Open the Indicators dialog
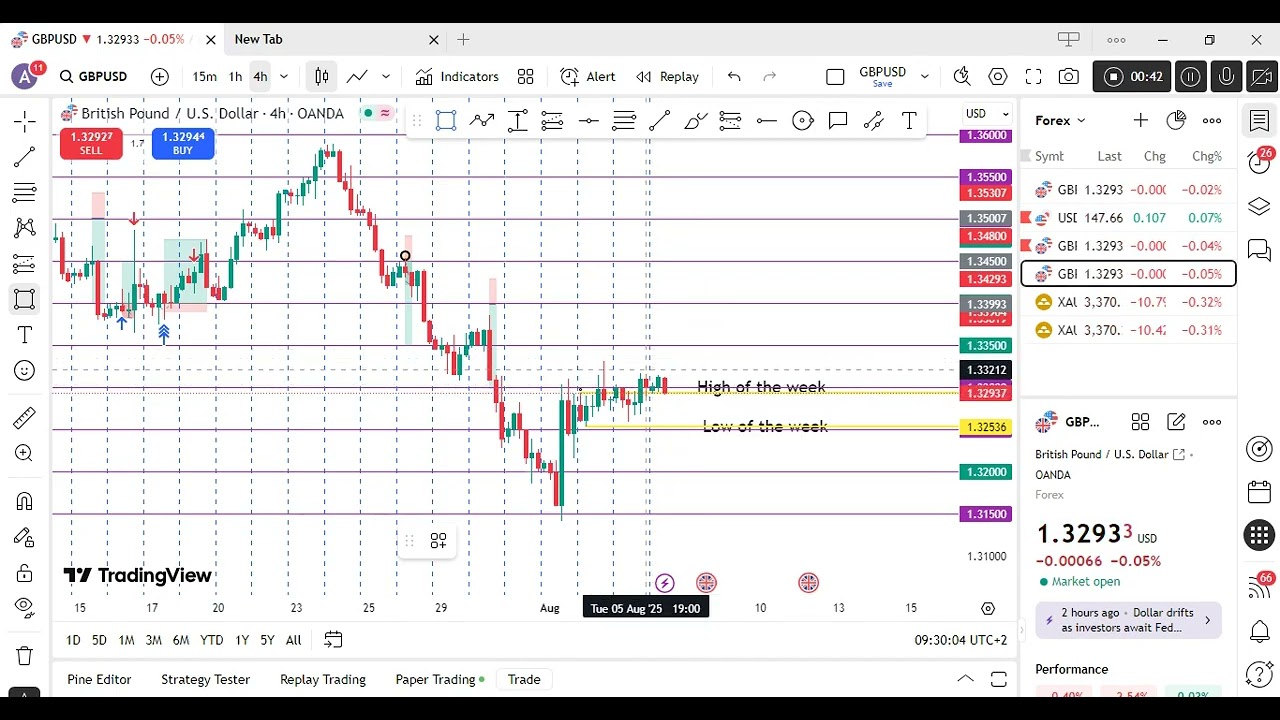The height and width of the screenshot is (720, 1280). click(x=457, y=77)
